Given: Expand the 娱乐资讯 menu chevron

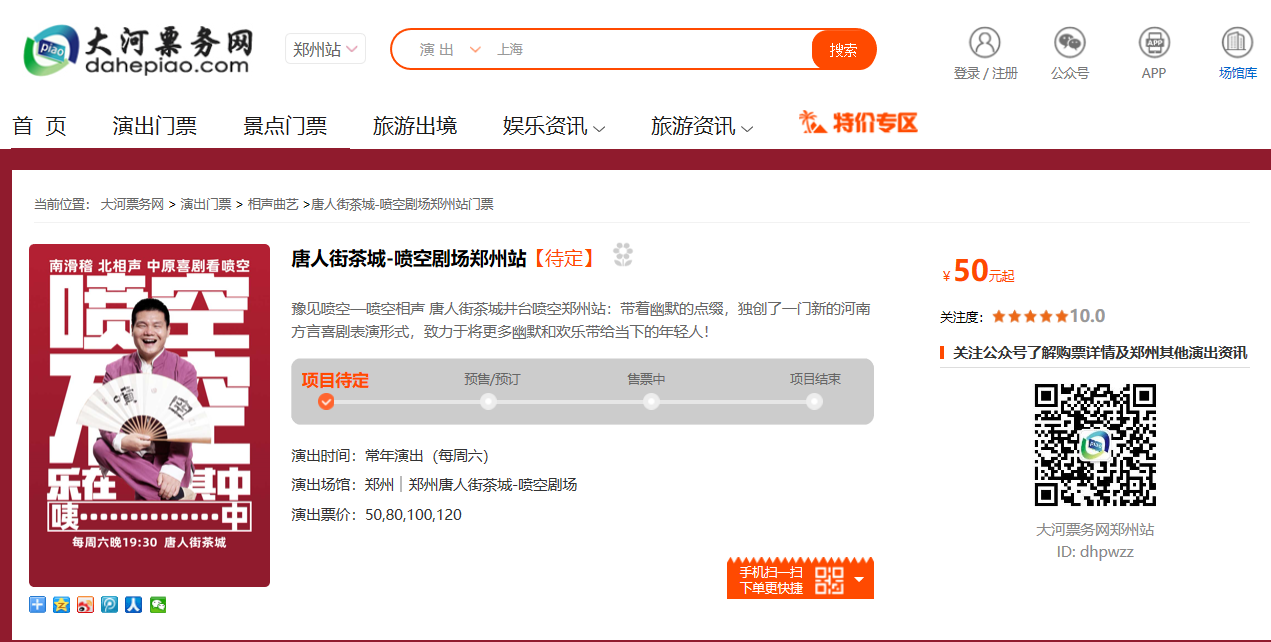Looking at the screenshot, I should (599, 128).
